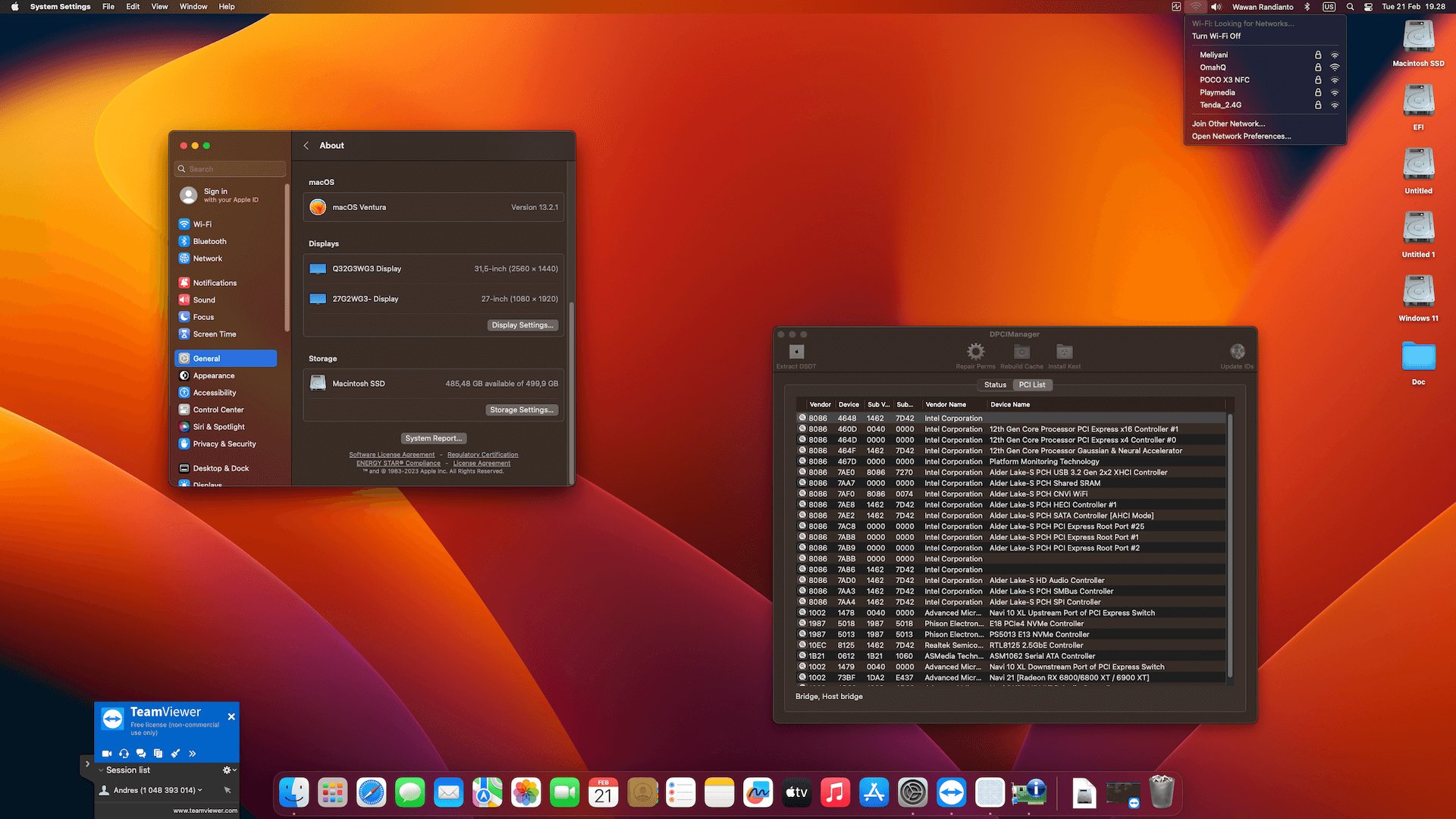Viewport: 1456px width, 819px height.
Task: Go back from the About page
Action: pos(306,146)
